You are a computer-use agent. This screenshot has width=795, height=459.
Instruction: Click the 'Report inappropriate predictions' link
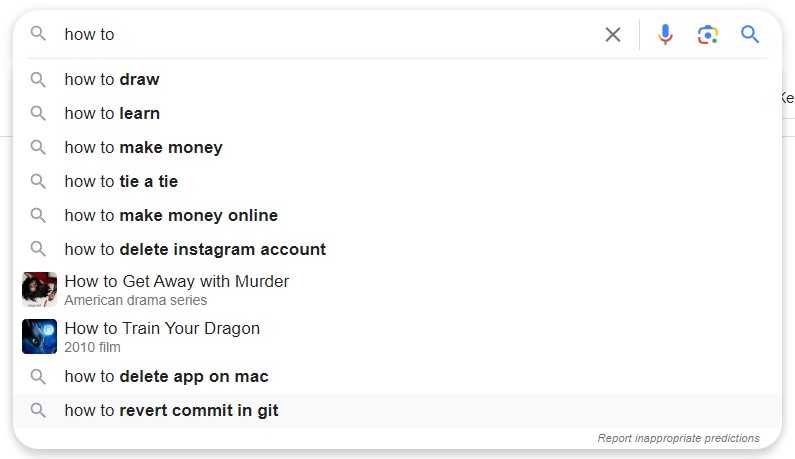pos(678,438)
